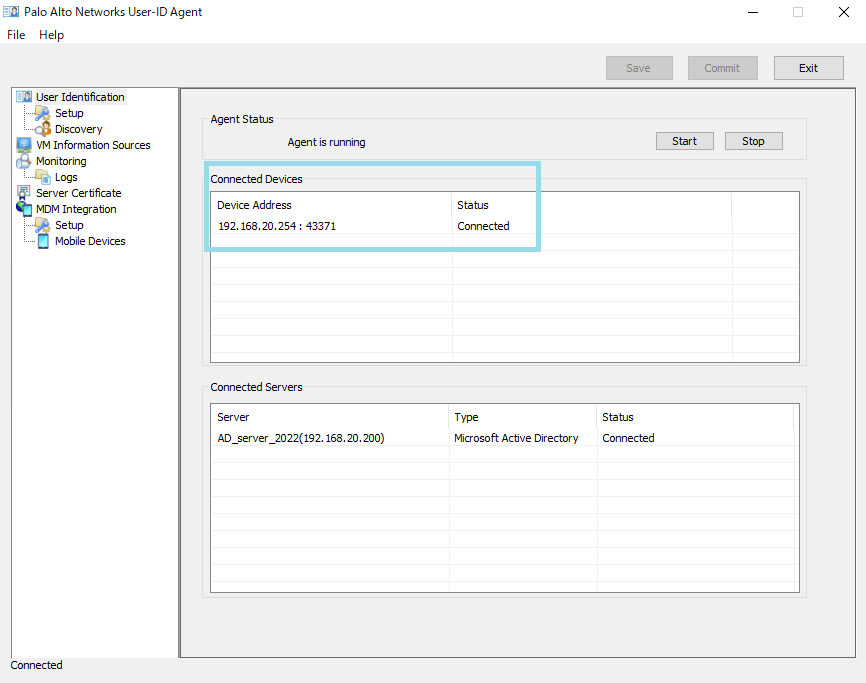Click the Save button
The height and width of the screenshot is (683, 866).
coord(639,68)
